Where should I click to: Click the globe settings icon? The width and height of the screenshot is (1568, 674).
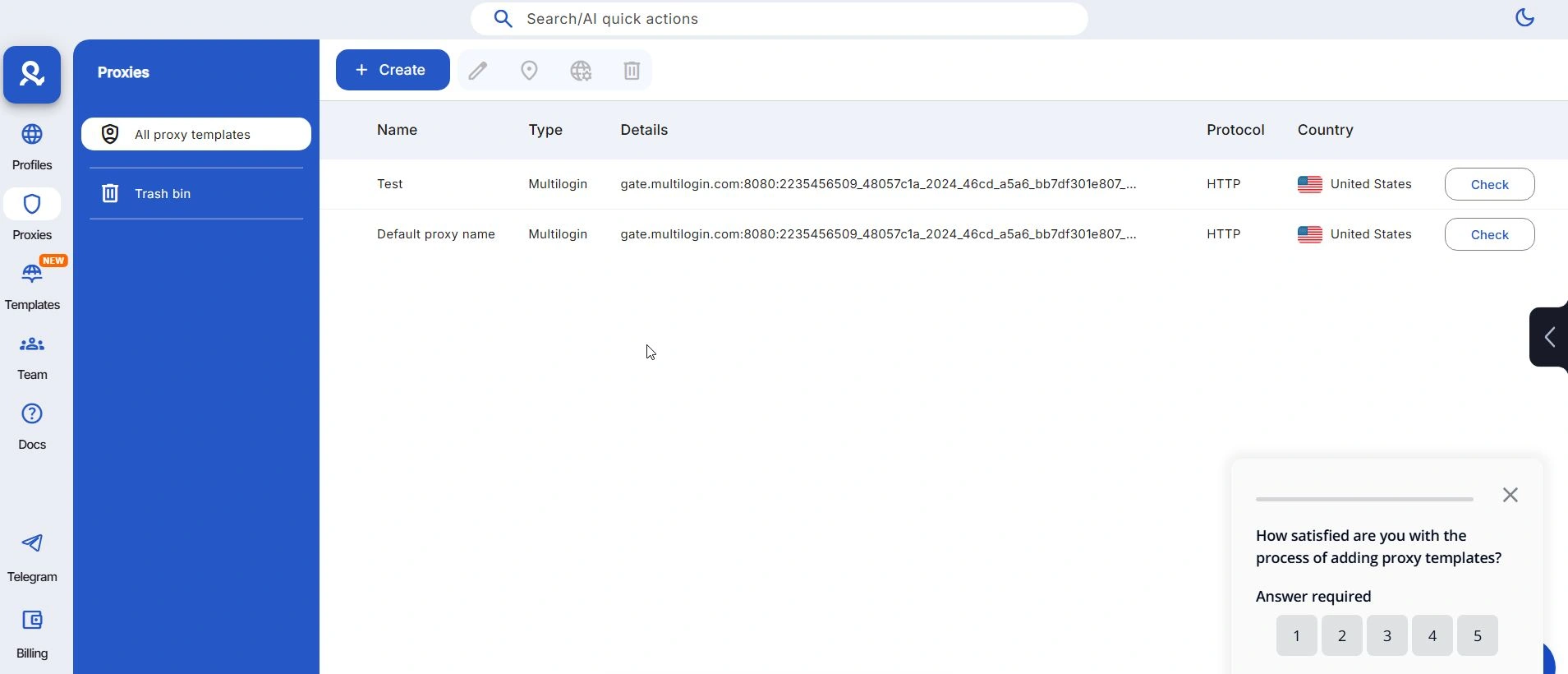point(582,71)
